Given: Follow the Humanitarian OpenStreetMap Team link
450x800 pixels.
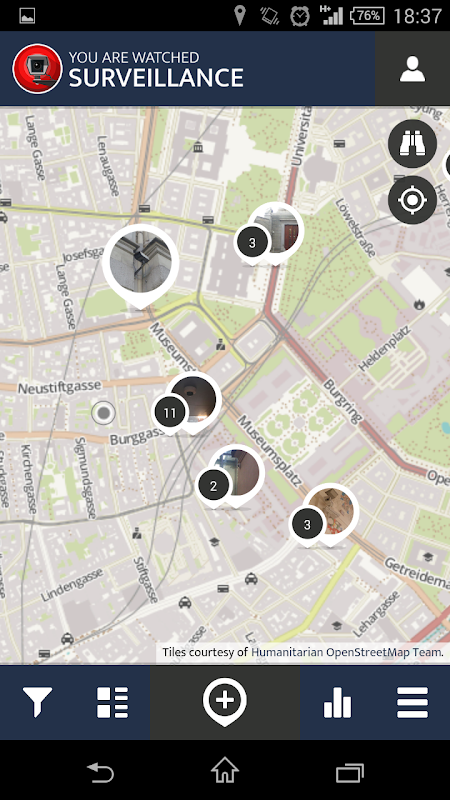Looking at the screenshot, I should click(x=347, y=652).
